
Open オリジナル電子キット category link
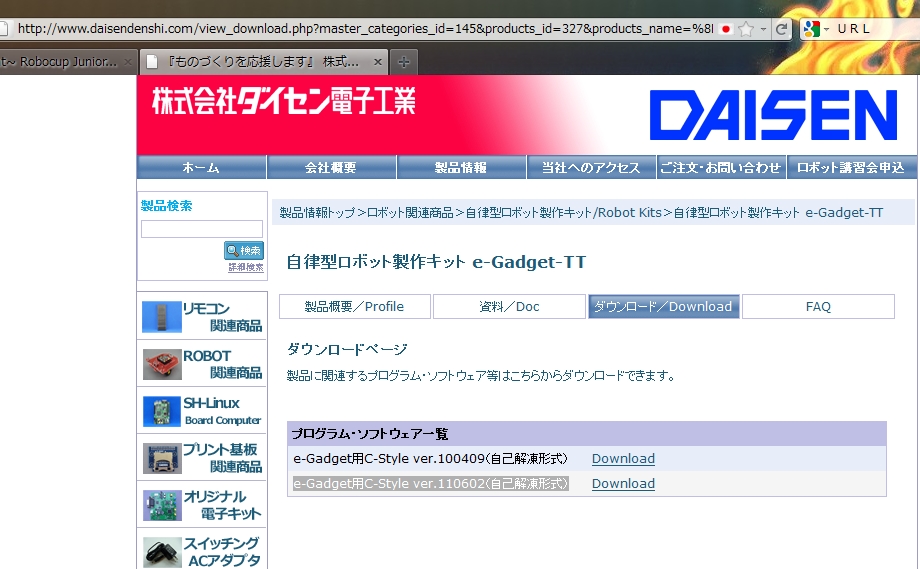pyautogui.click(x=222, y=505)
